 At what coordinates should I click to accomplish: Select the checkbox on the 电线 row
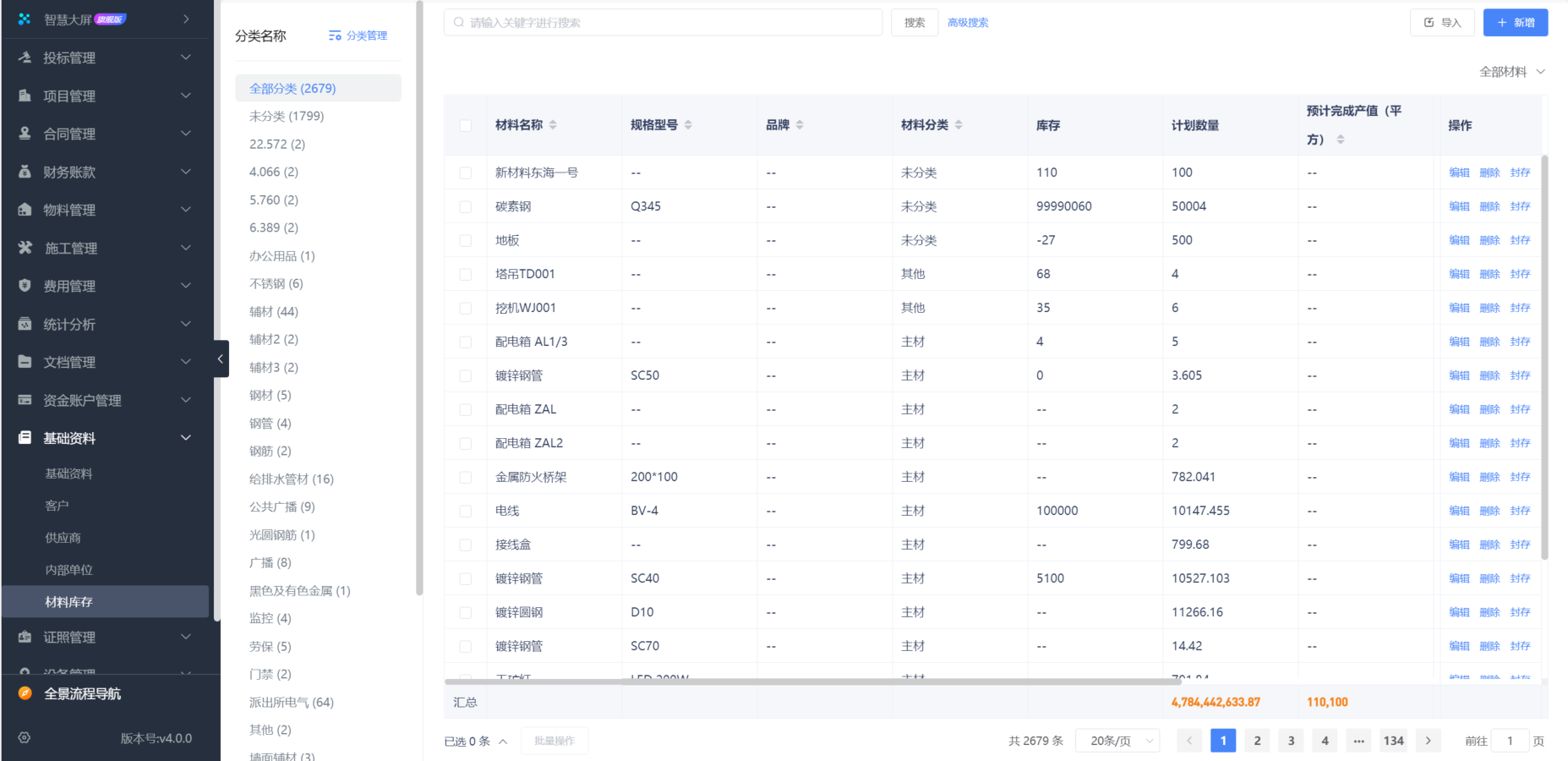[x=465, y=510]
